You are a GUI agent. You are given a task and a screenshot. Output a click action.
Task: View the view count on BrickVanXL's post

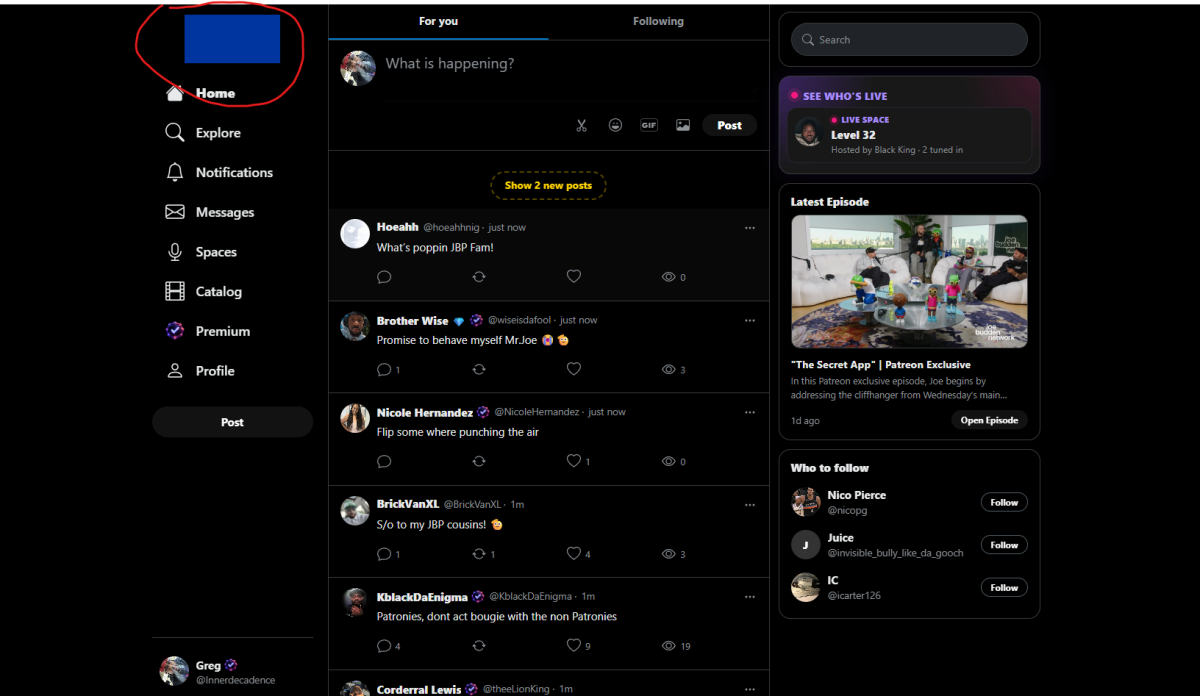674,554
